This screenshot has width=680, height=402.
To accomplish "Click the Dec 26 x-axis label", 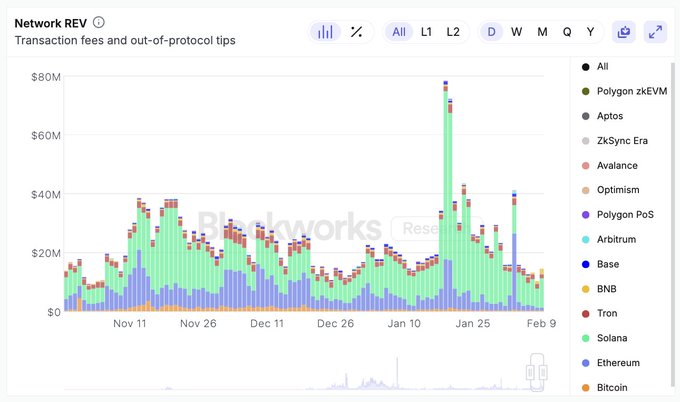I will click(x=335, y=324).
